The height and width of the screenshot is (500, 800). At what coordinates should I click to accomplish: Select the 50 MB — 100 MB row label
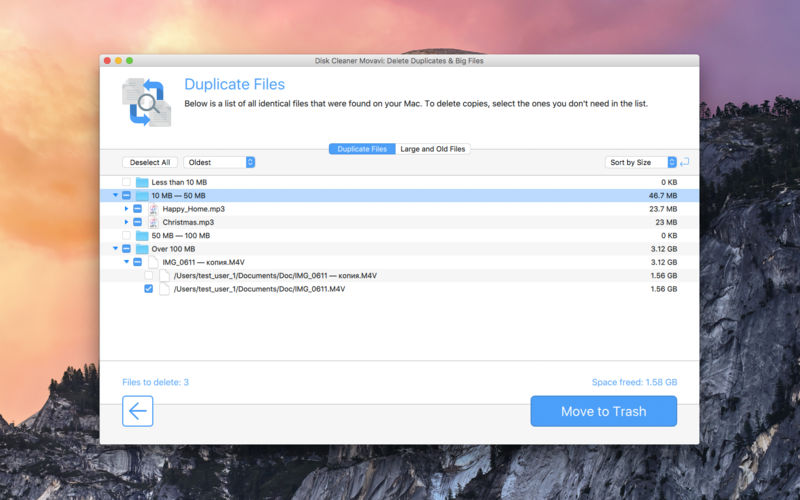point(181,235)
